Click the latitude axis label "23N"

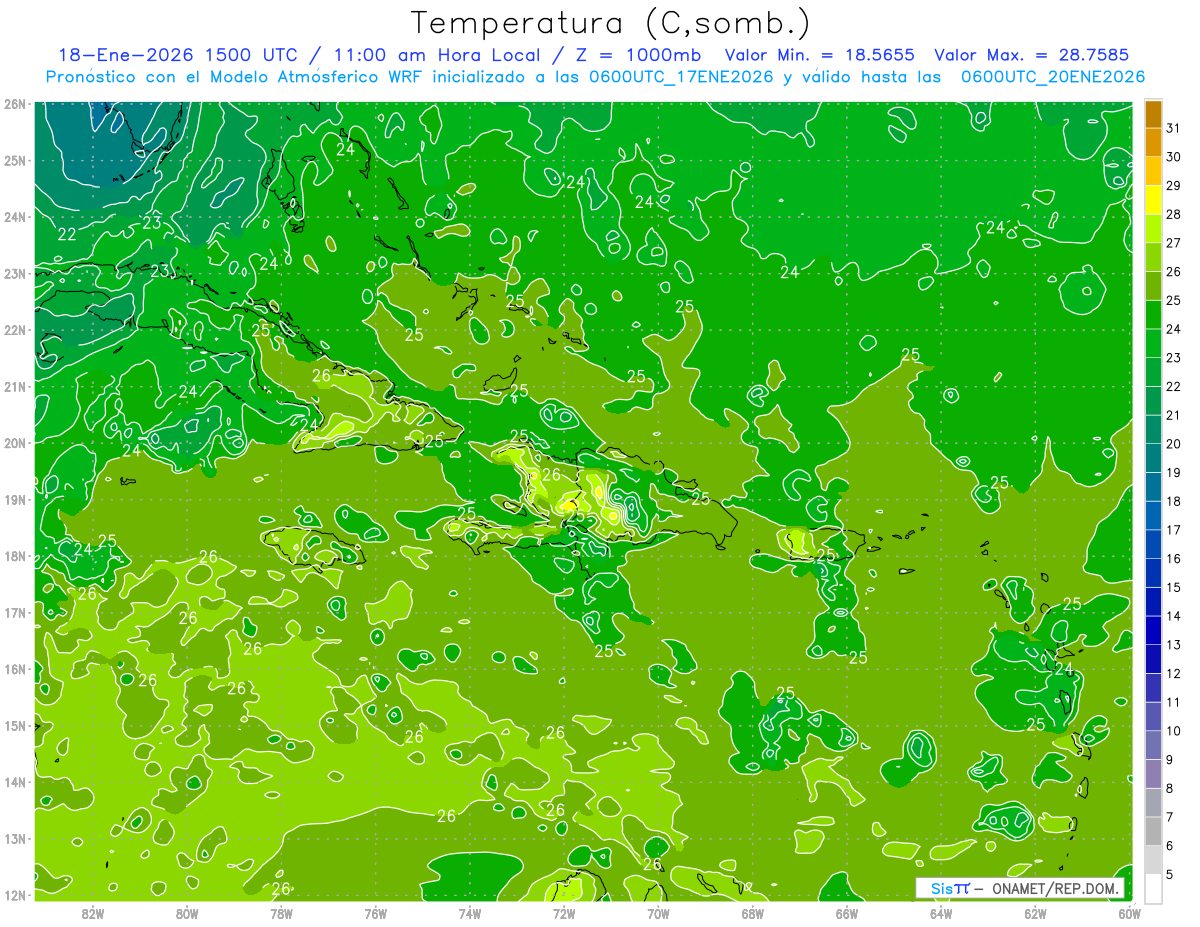14,274
